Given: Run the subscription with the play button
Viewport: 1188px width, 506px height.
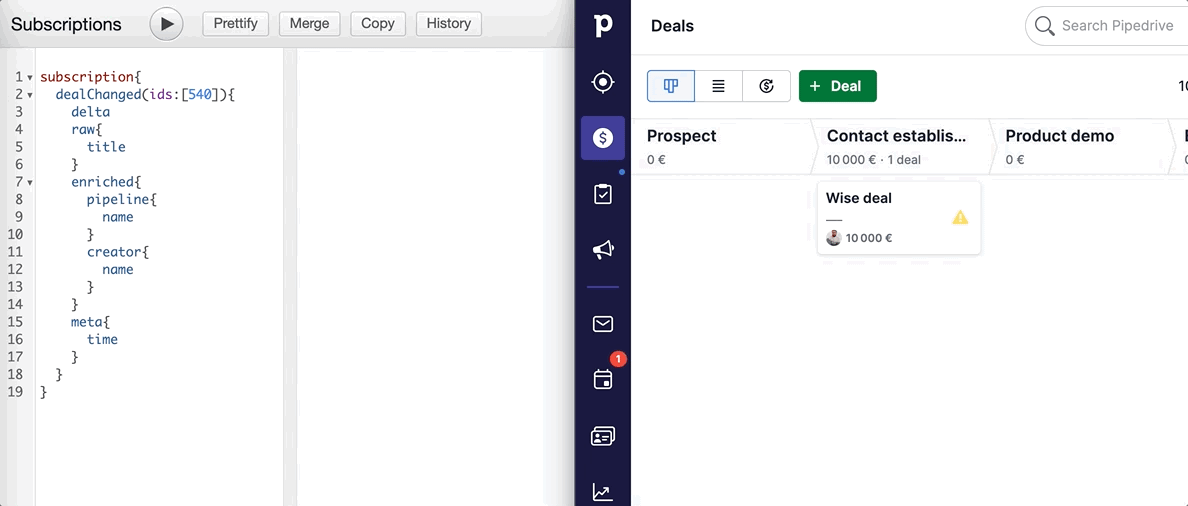Looking at the screenshot, I should click(x=167, y=23).
